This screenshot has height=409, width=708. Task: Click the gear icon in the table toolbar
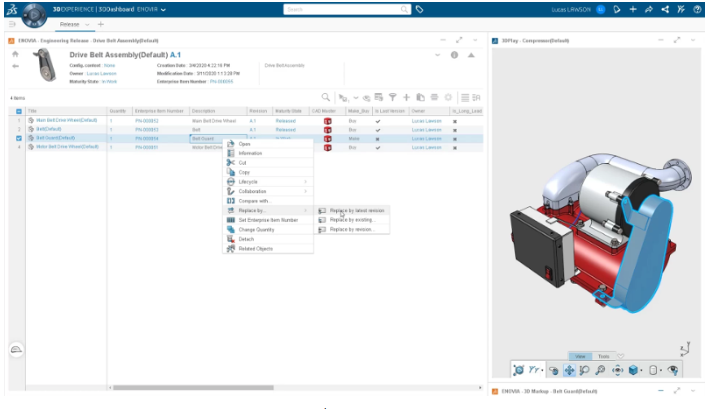[x=448, y=97]
